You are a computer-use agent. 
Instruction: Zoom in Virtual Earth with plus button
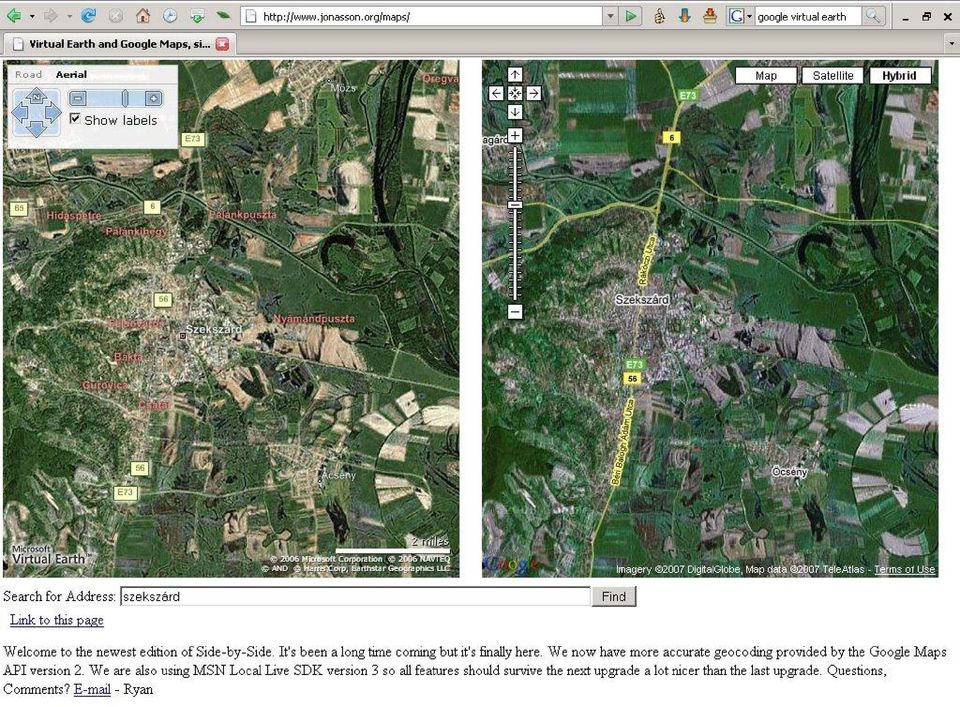point(153,98)
